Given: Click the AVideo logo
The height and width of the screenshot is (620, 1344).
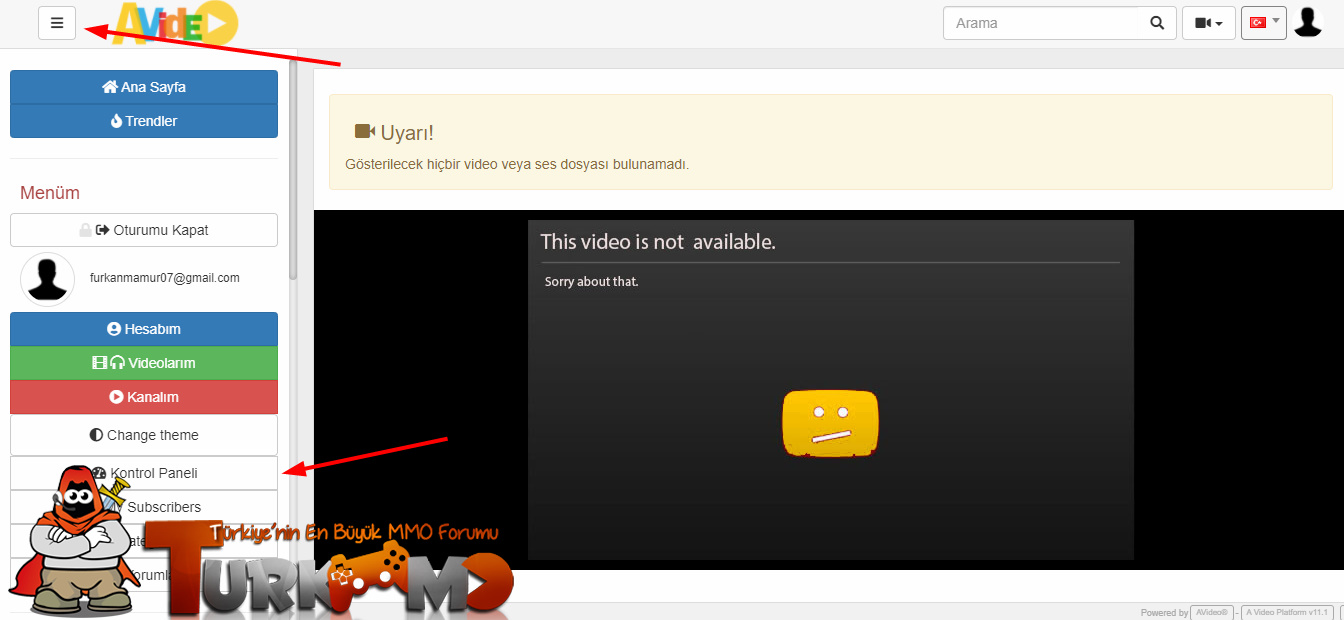Looking at the screenshot, I should [x=176, y=22].
